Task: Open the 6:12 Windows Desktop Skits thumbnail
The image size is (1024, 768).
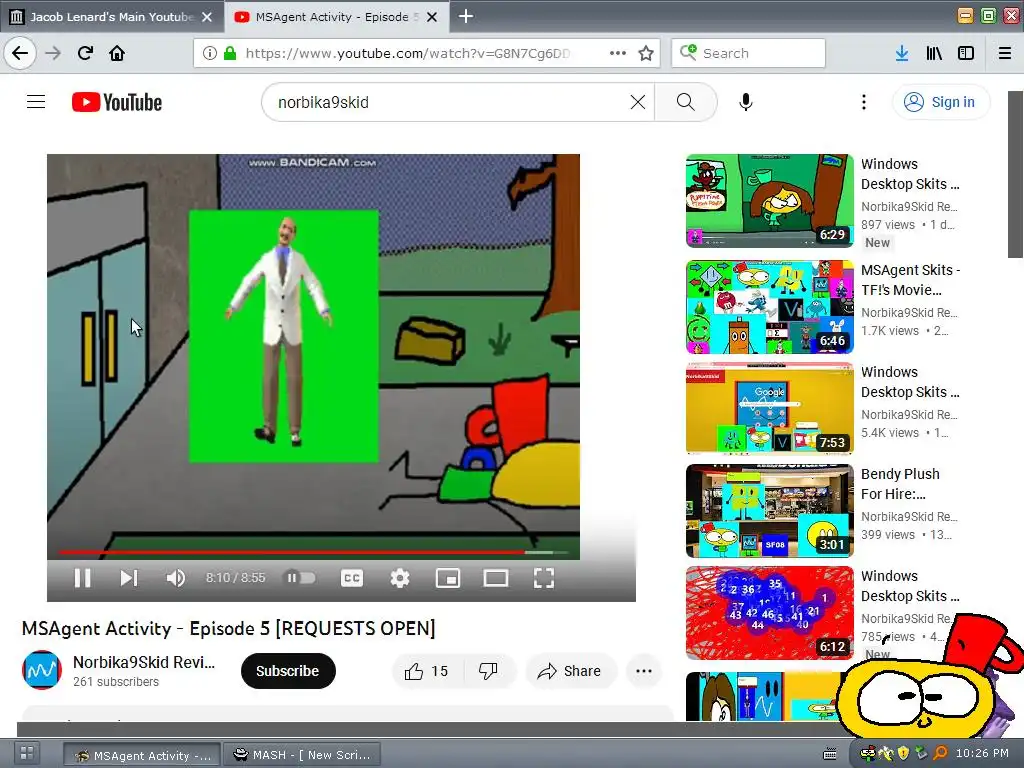Action: [770, 613]
